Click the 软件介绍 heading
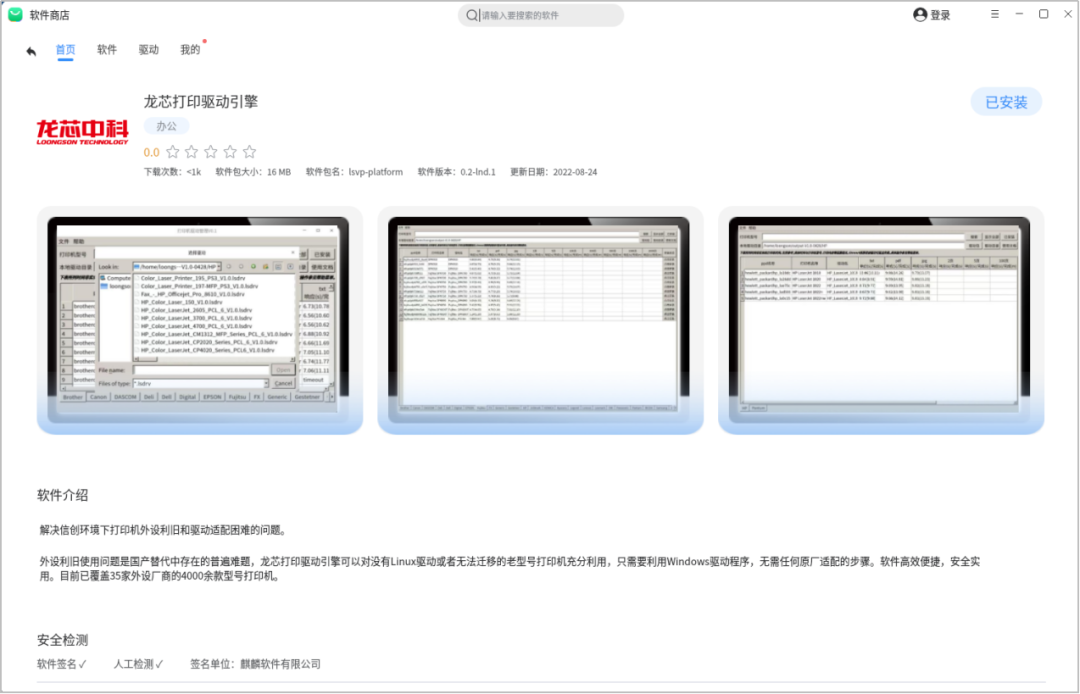 tap(63, 495)
